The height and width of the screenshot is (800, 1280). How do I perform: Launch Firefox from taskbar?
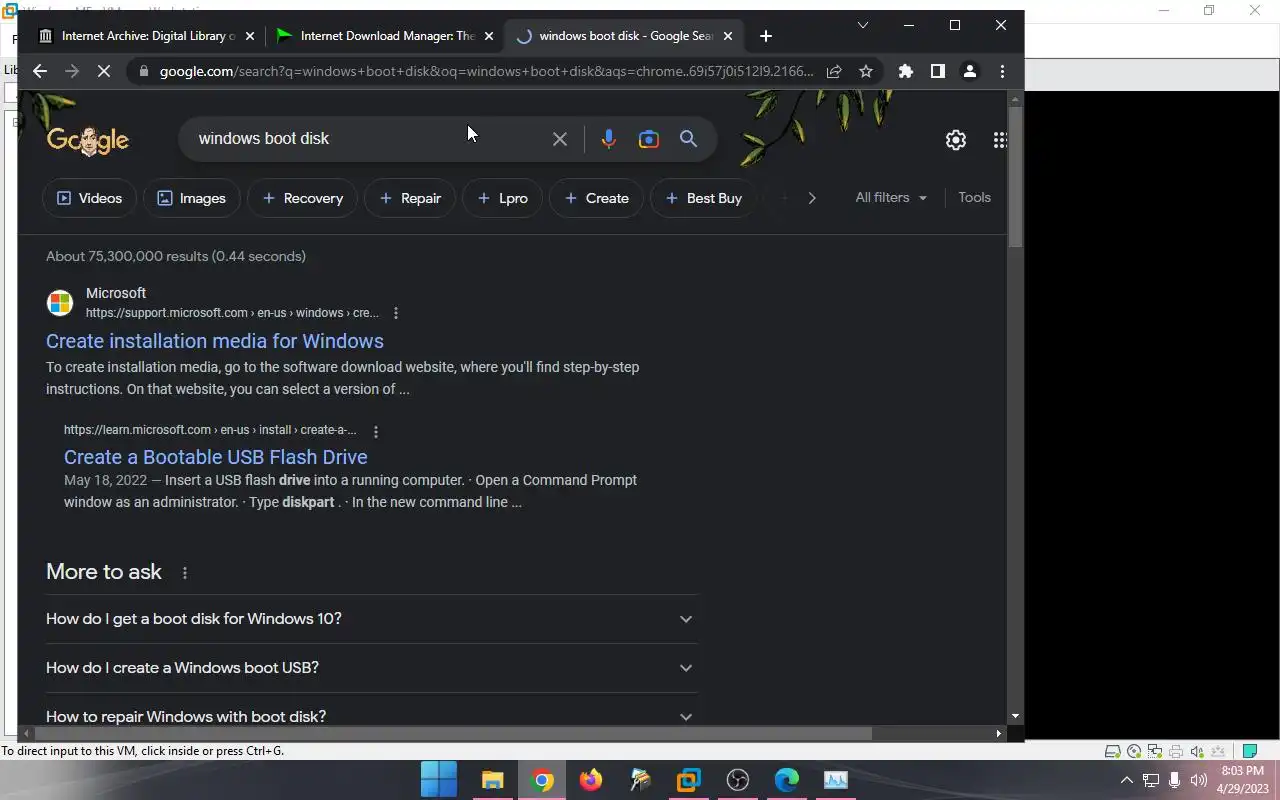[591, 780]
